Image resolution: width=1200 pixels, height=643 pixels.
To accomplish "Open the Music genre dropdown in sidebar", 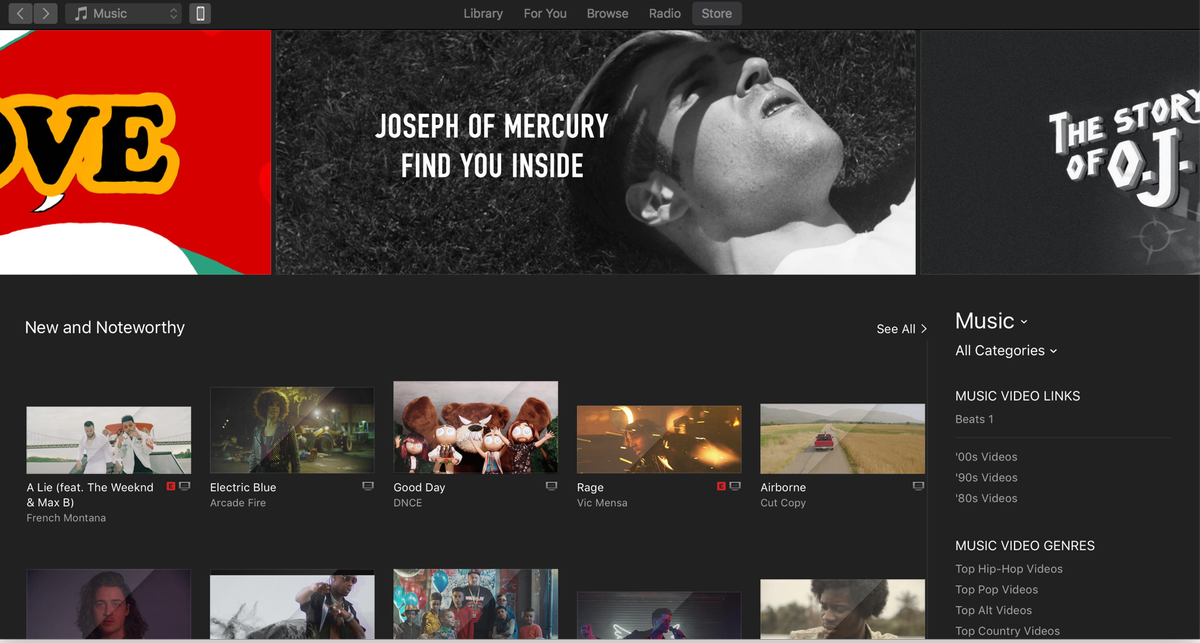I will pos(990,321).
